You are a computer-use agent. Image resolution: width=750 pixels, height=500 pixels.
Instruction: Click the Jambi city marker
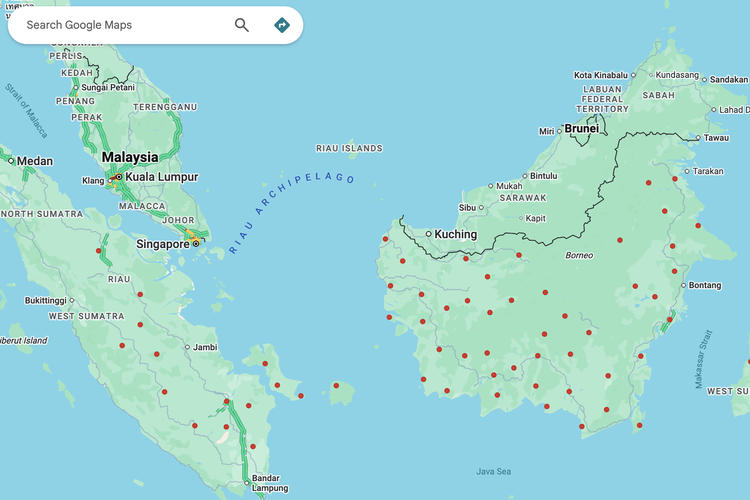188,347
